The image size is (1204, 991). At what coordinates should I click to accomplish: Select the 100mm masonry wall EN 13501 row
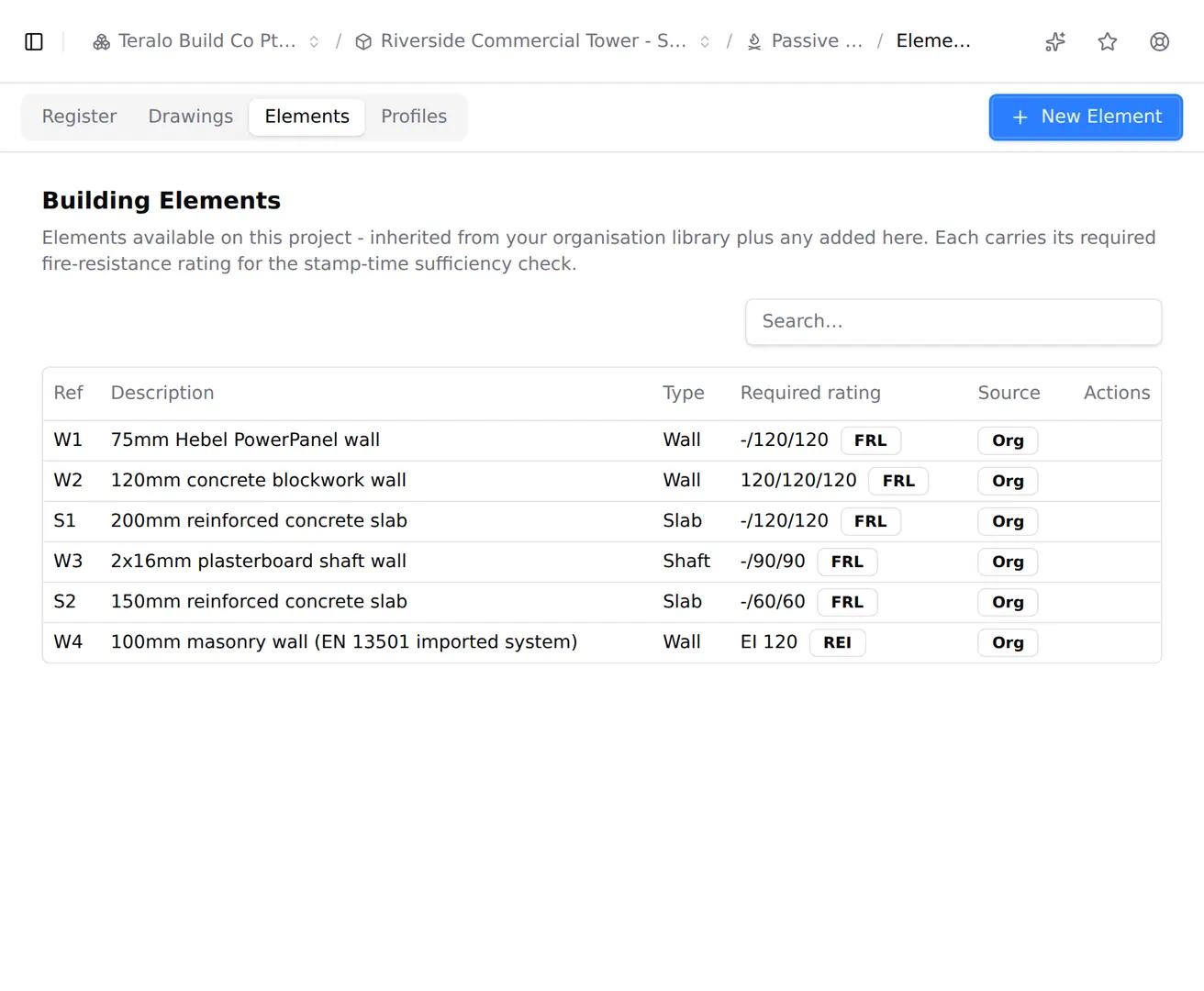point(602,642)
